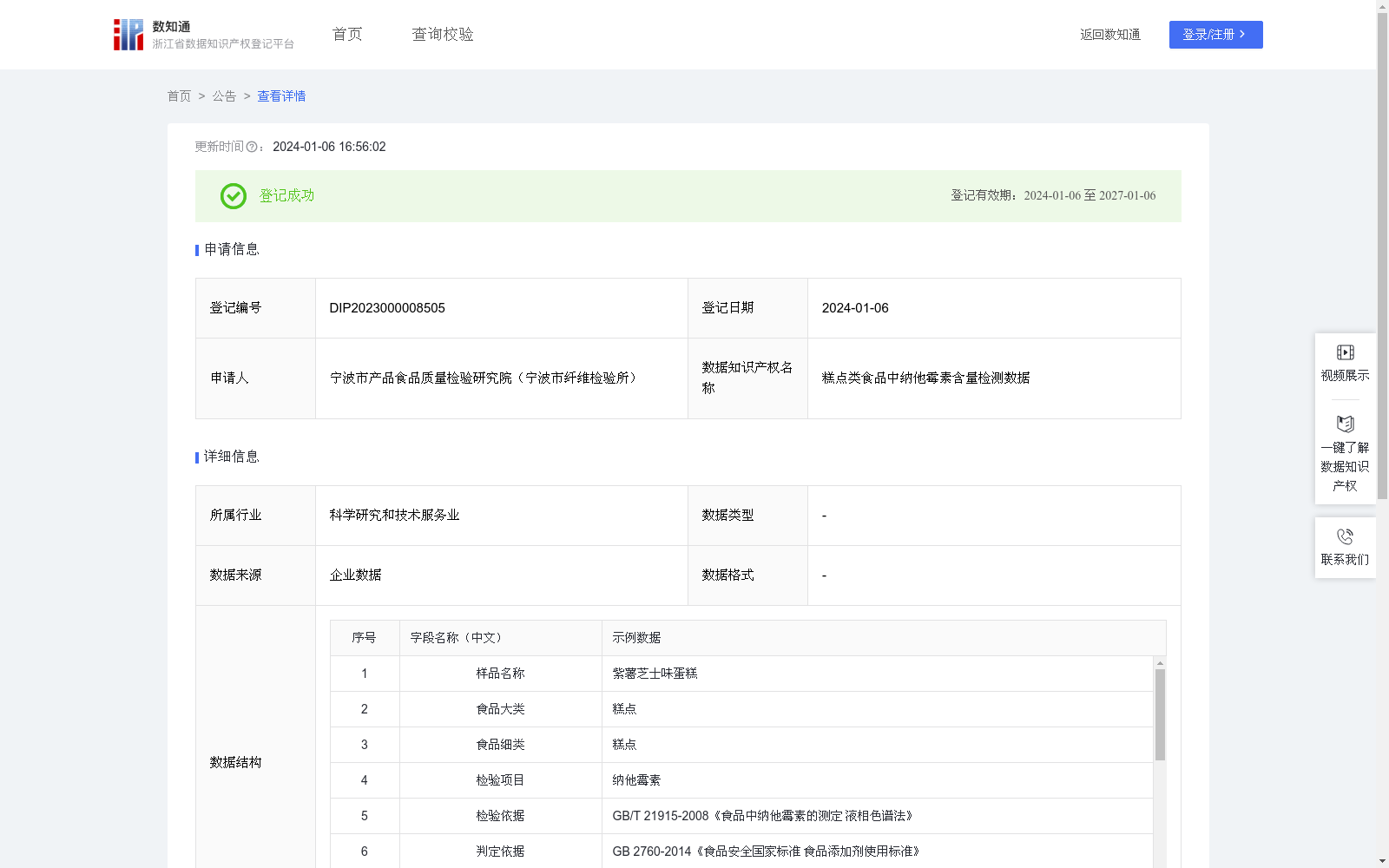Click the 样品名称 field row

(x=500, y=674)
